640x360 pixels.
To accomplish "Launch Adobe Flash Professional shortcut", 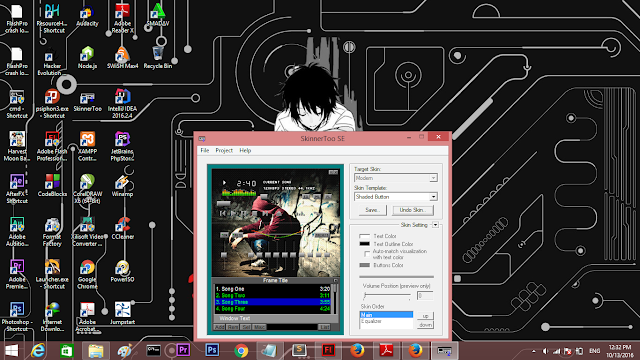I will (52, 146).
